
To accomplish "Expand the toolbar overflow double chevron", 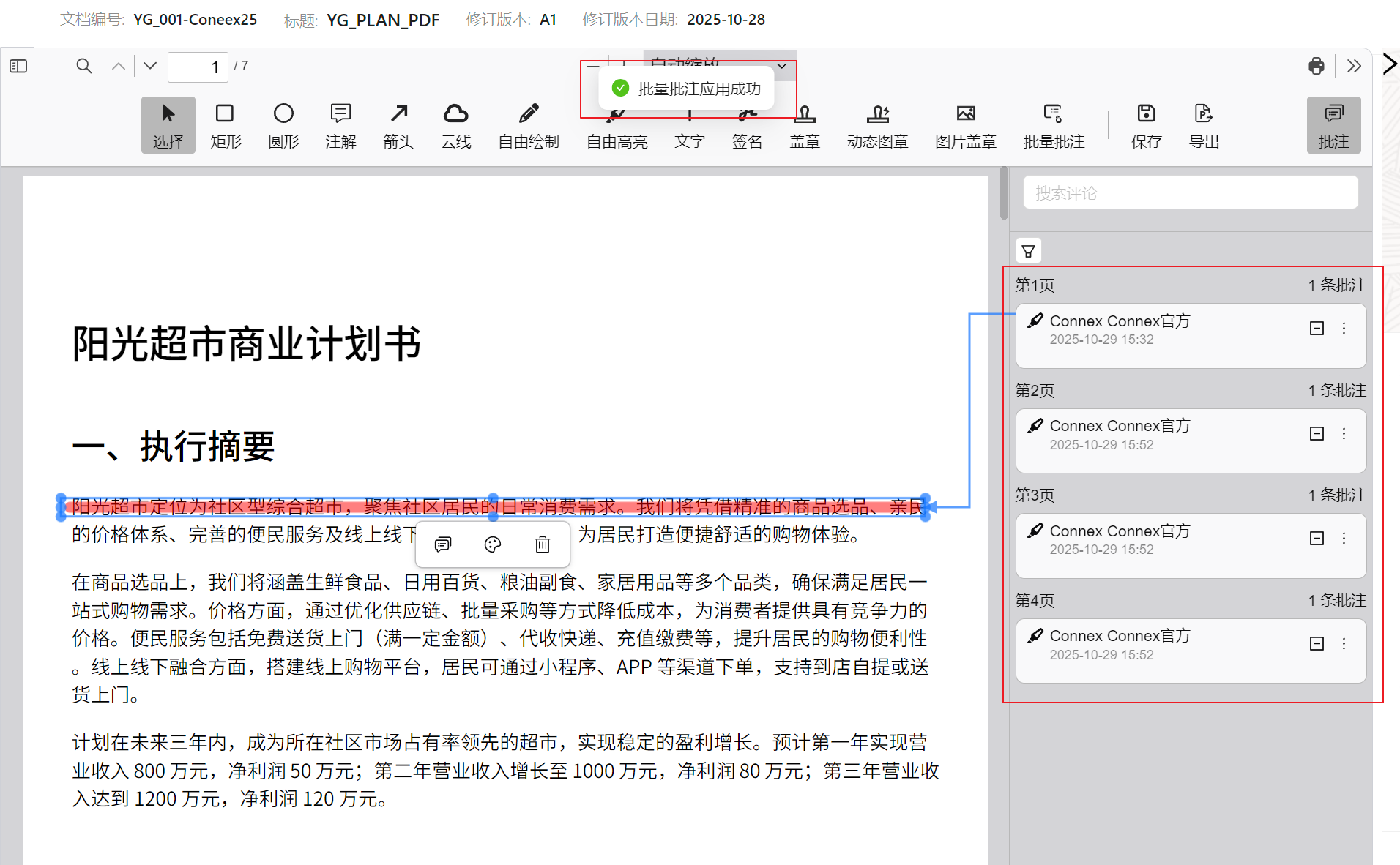I will coord(1354,67).
